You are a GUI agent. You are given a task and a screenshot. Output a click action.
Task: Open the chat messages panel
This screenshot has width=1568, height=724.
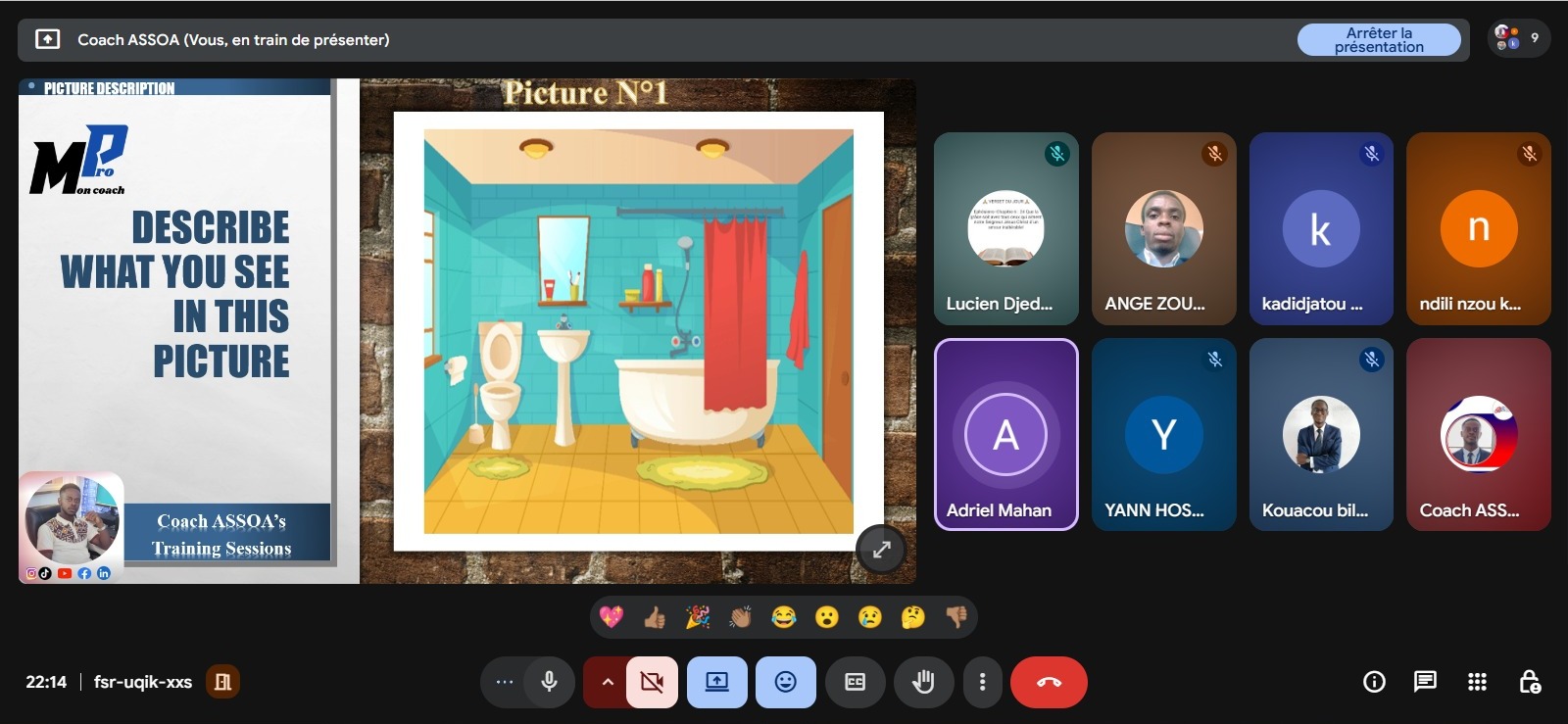point(1425,682)
